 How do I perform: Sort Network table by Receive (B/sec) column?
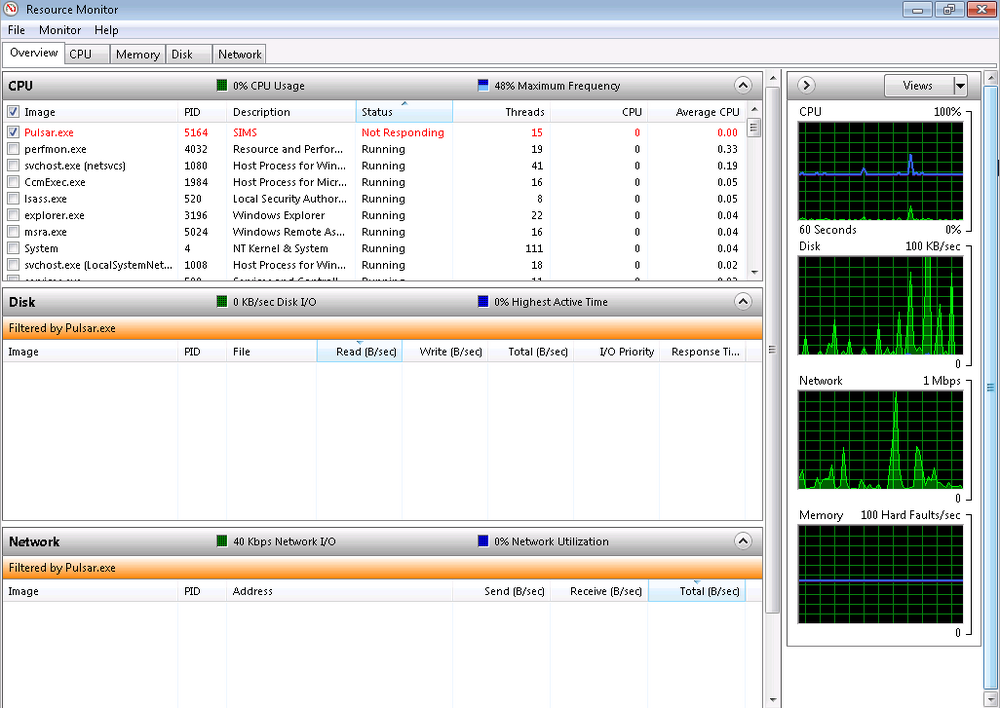coord(599,591)
